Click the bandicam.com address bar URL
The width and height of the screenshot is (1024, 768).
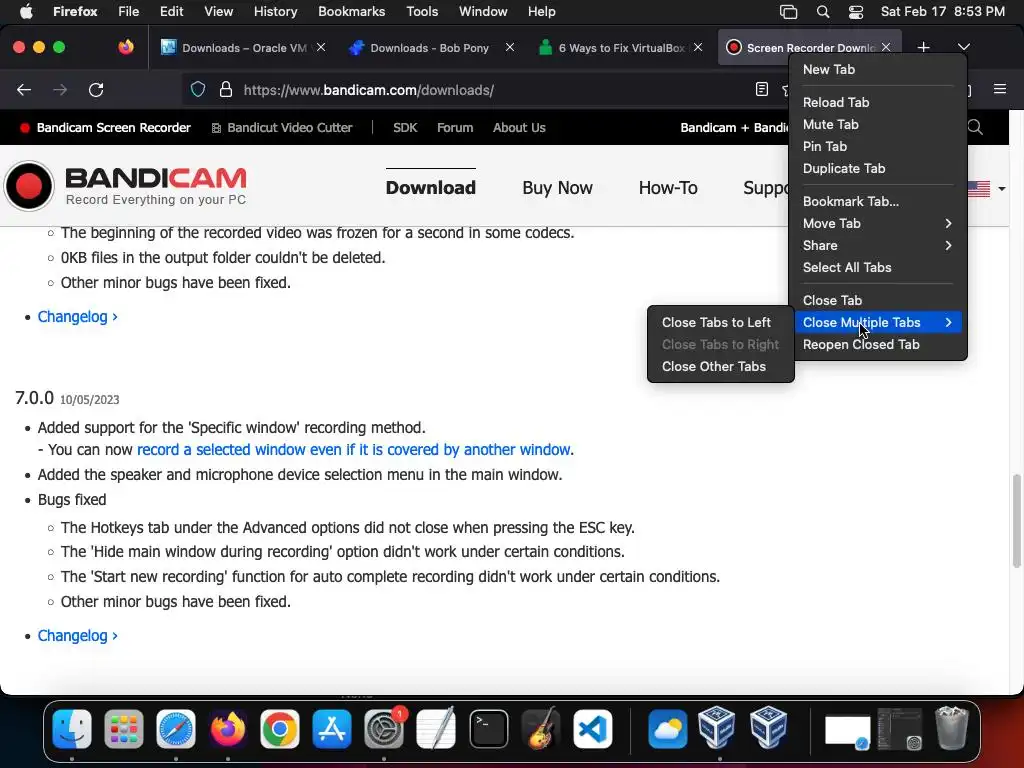coord(368,90)
